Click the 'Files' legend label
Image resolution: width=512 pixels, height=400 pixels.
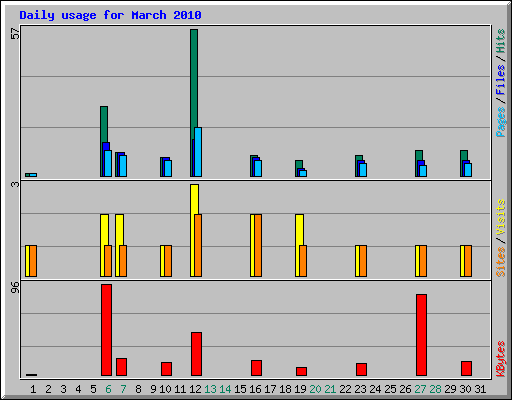pos(501,80)
